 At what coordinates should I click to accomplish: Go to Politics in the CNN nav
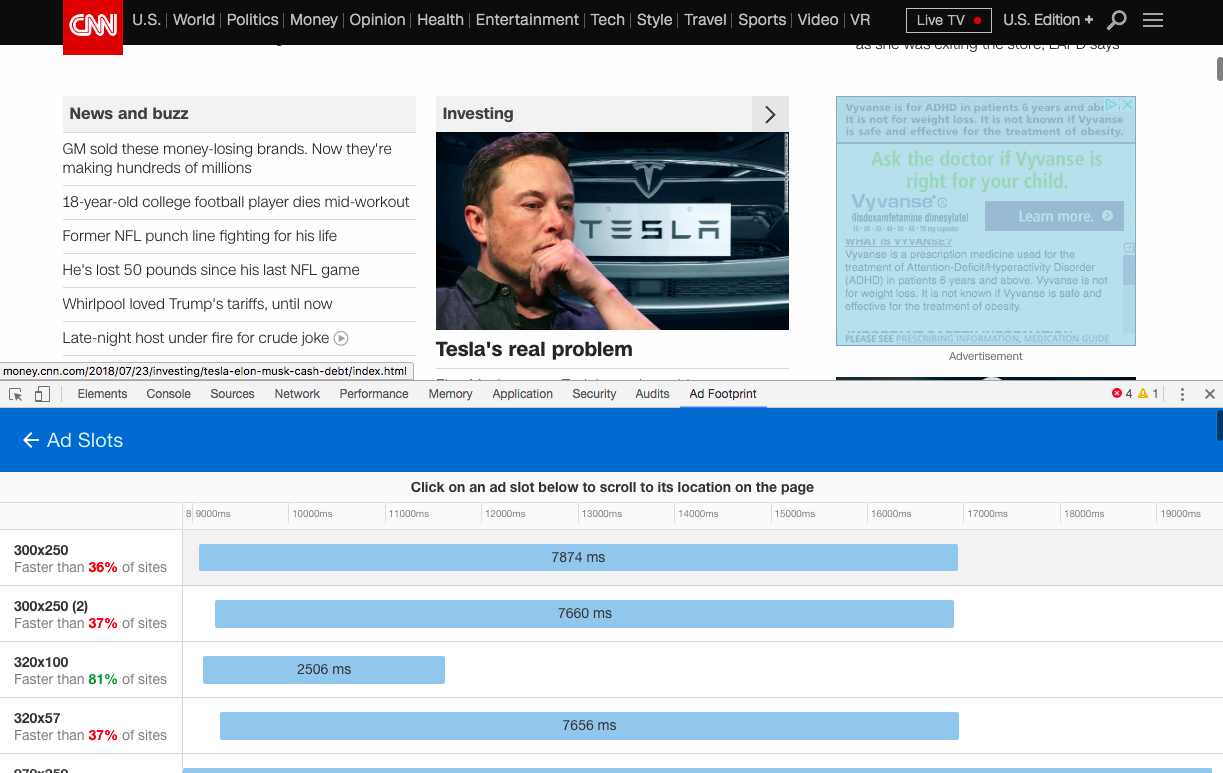(253, 20)
